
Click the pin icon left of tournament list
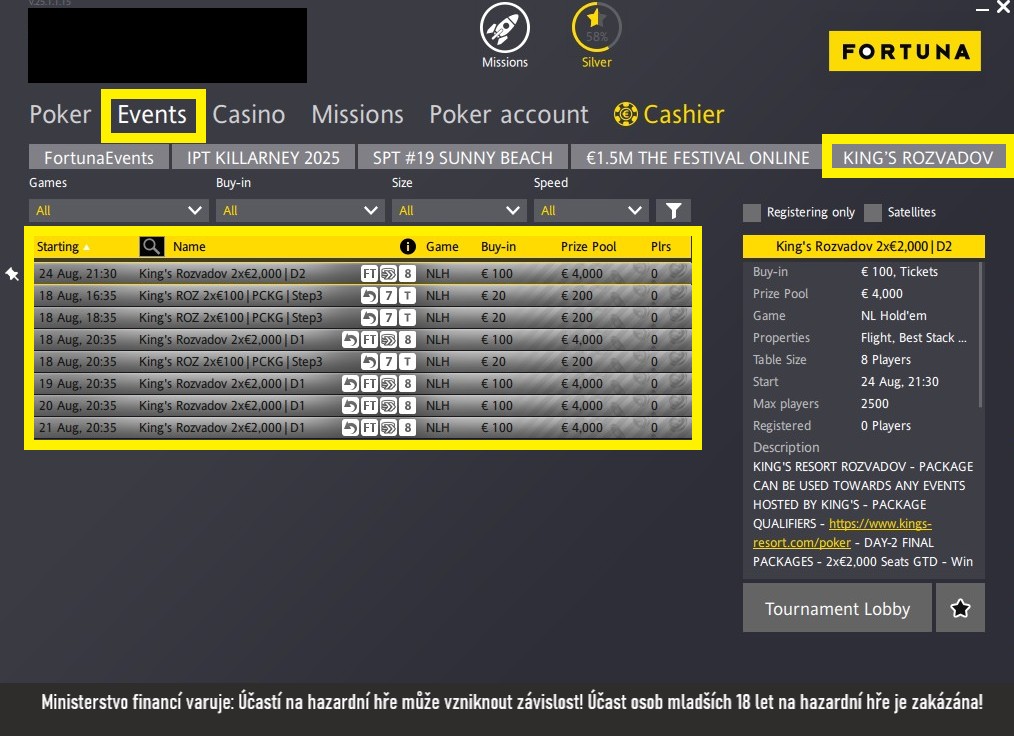tap(13, 274)
